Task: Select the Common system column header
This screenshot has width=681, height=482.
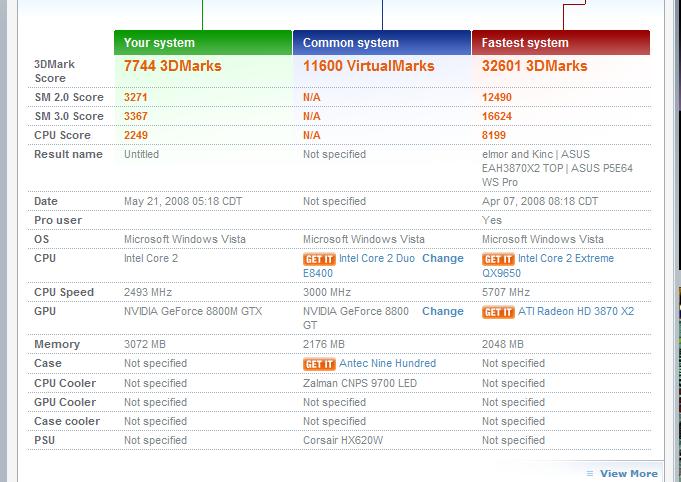Action: click(x=382, y=43)
